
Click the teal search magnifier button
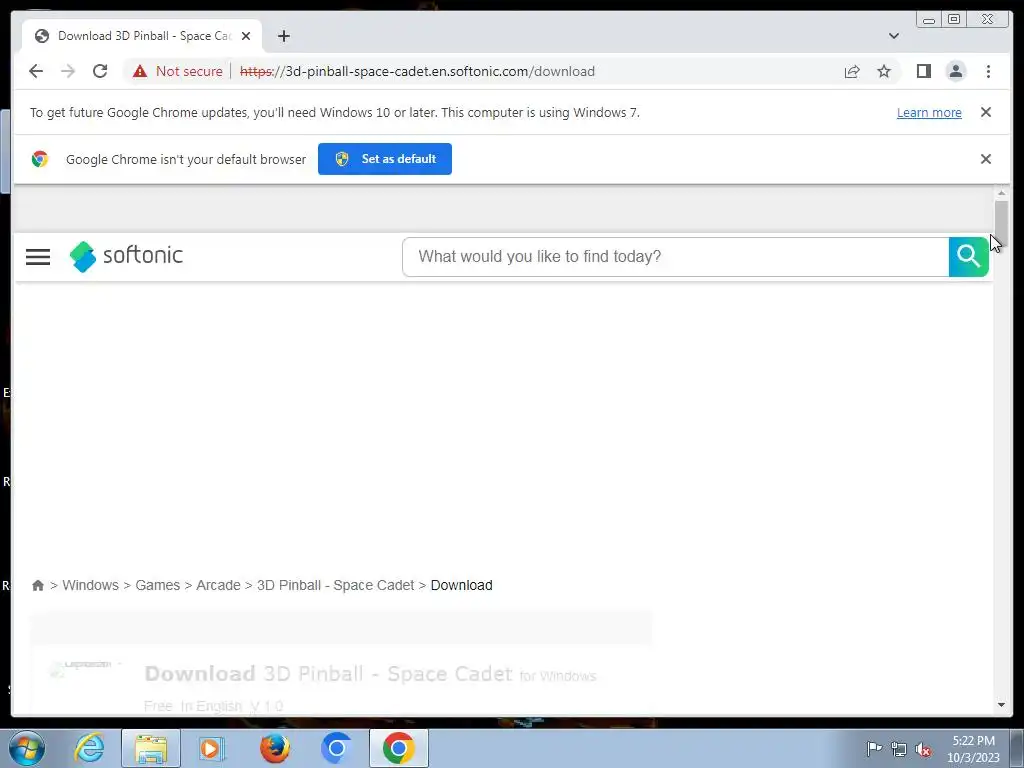coord(968,257)
